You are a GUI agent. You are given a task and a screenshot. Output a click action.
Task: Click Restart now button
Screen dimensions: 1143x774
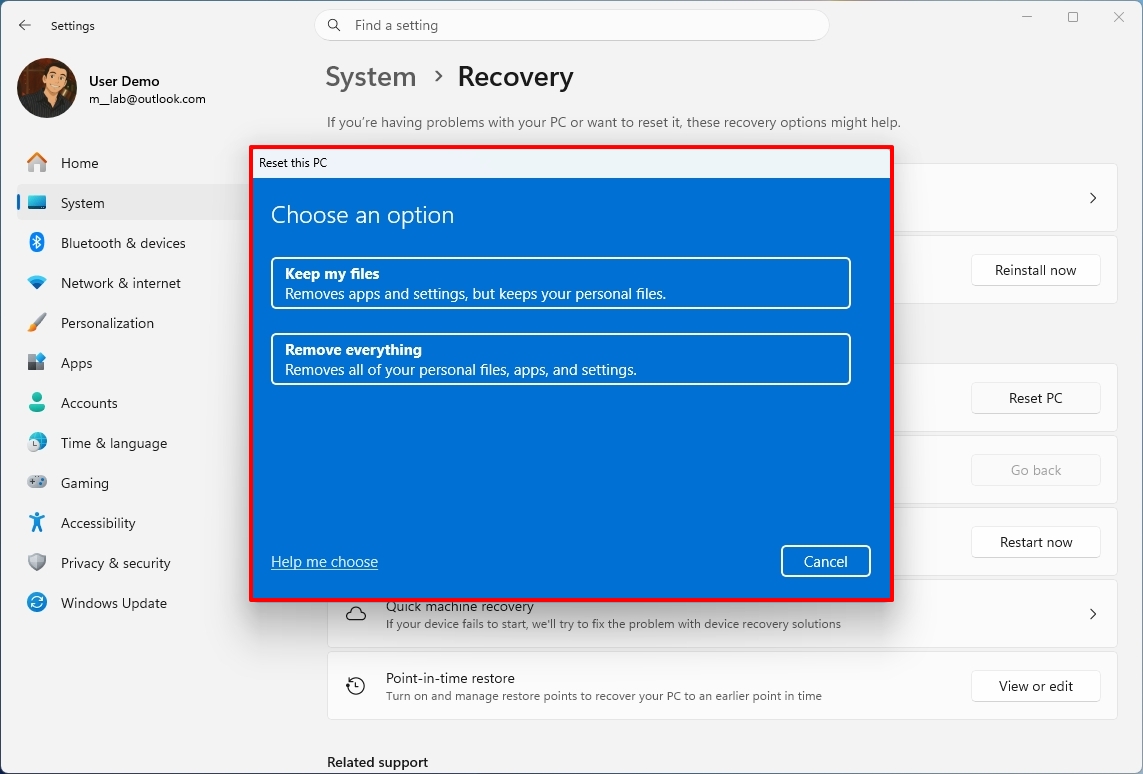click(x=1035, y=542)
